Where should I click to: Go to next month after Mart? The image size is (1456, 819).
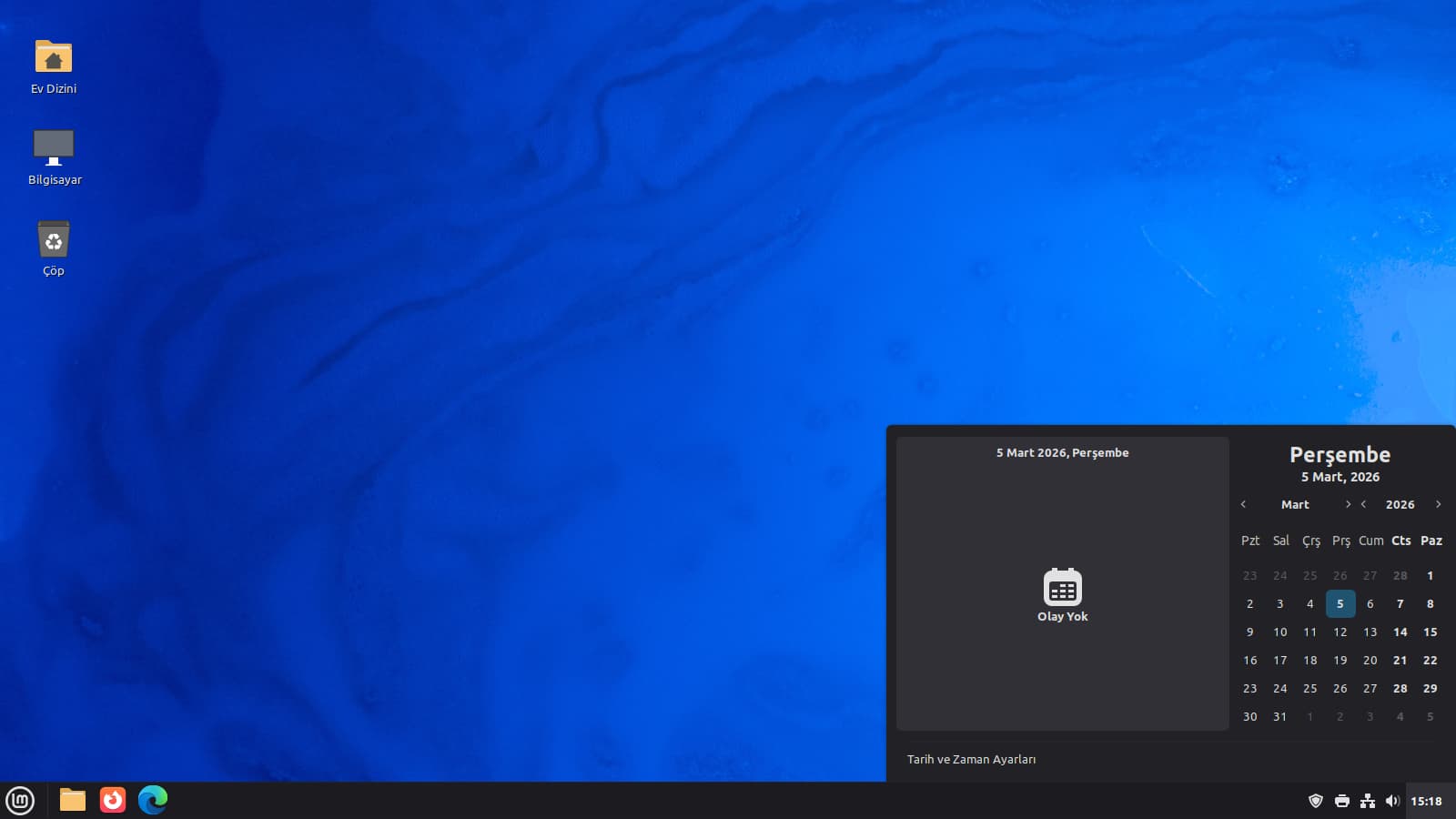coord(1348,504)
